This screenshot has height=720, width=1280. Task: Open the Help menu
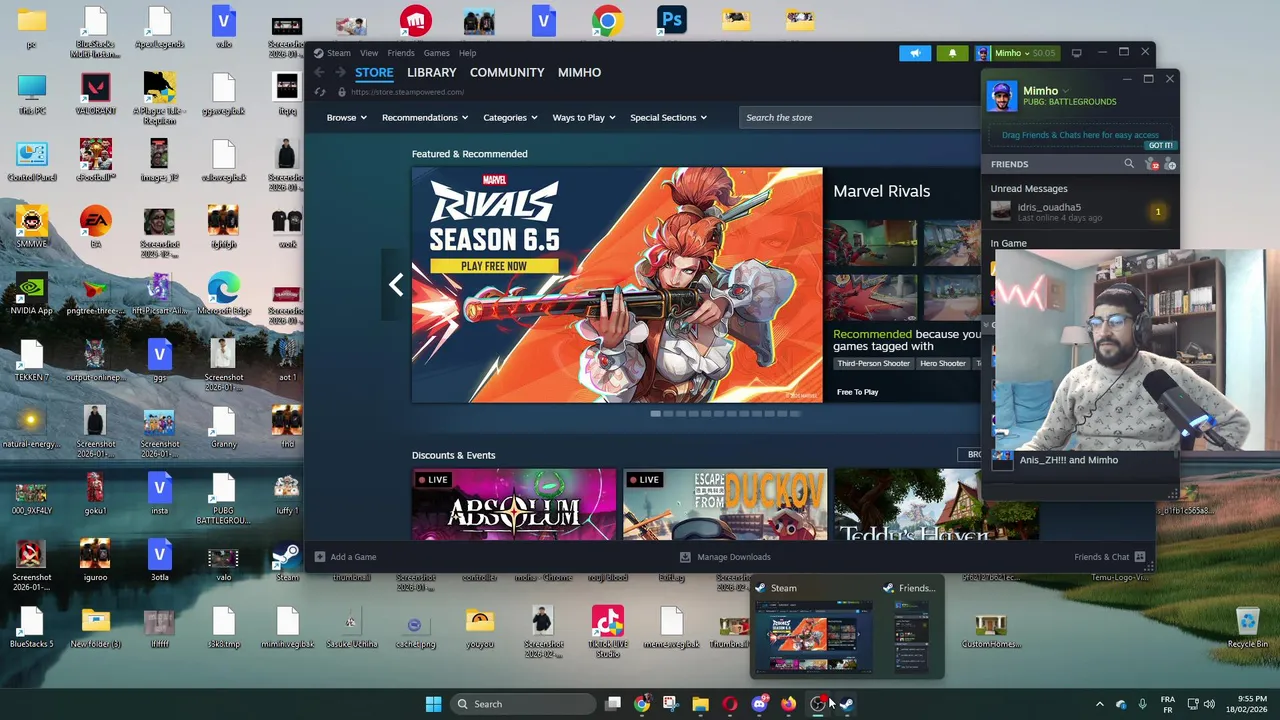point(467,53)
